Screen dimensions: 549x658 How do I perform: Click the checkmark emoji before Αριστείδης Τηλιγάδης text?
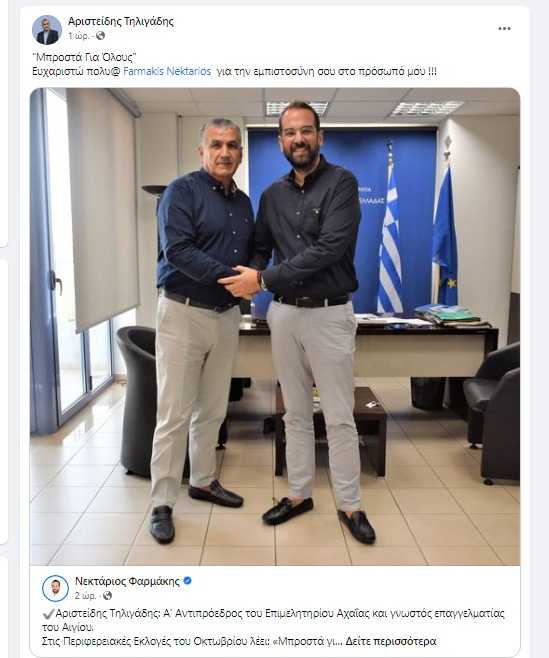[x=48, y=614]
